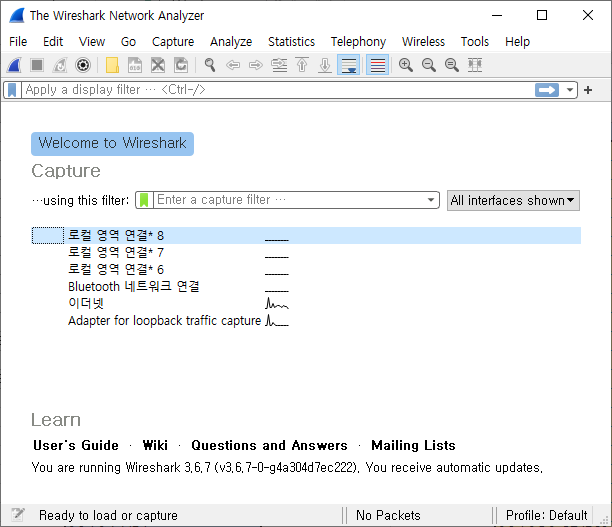
Task: Click the 이더넷 traffic sparkline graph
Action: pos(277,303)
